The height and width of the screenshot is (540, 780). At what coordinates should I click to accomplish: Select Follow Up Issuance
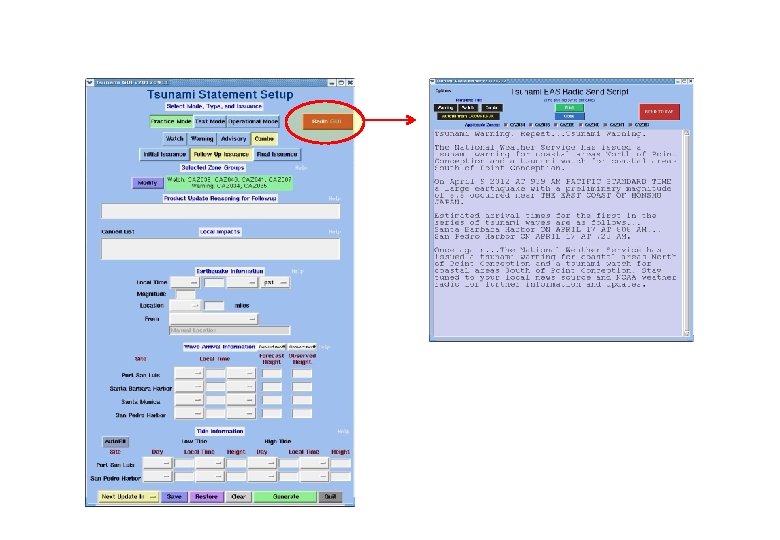tap(221, 155)
